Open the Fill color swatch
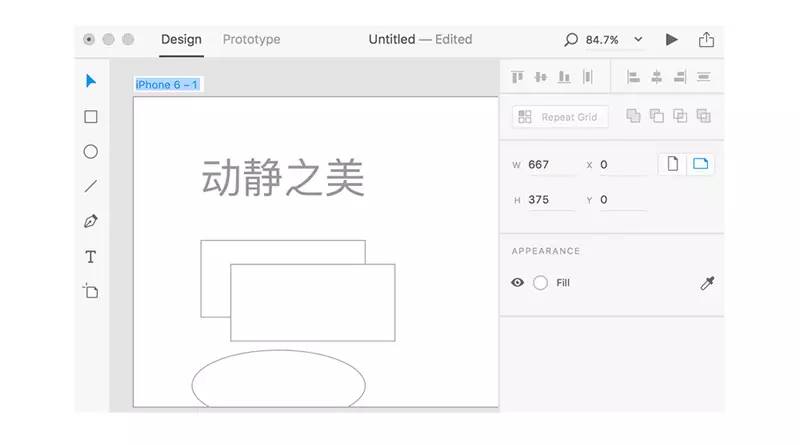Screen dimensions: 800x445 pos(541,283)
